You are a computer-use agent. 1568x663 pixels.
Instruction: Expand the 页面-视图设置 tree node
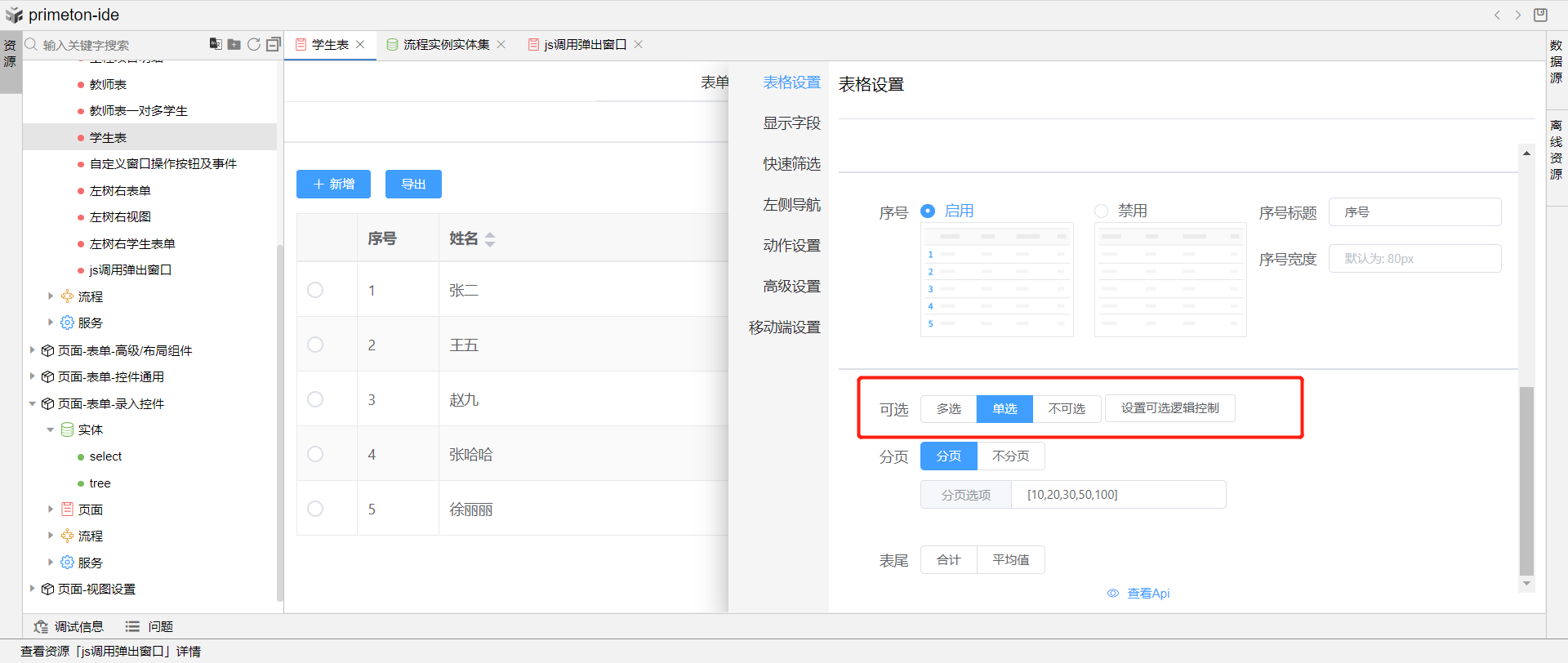pos(33,589)
